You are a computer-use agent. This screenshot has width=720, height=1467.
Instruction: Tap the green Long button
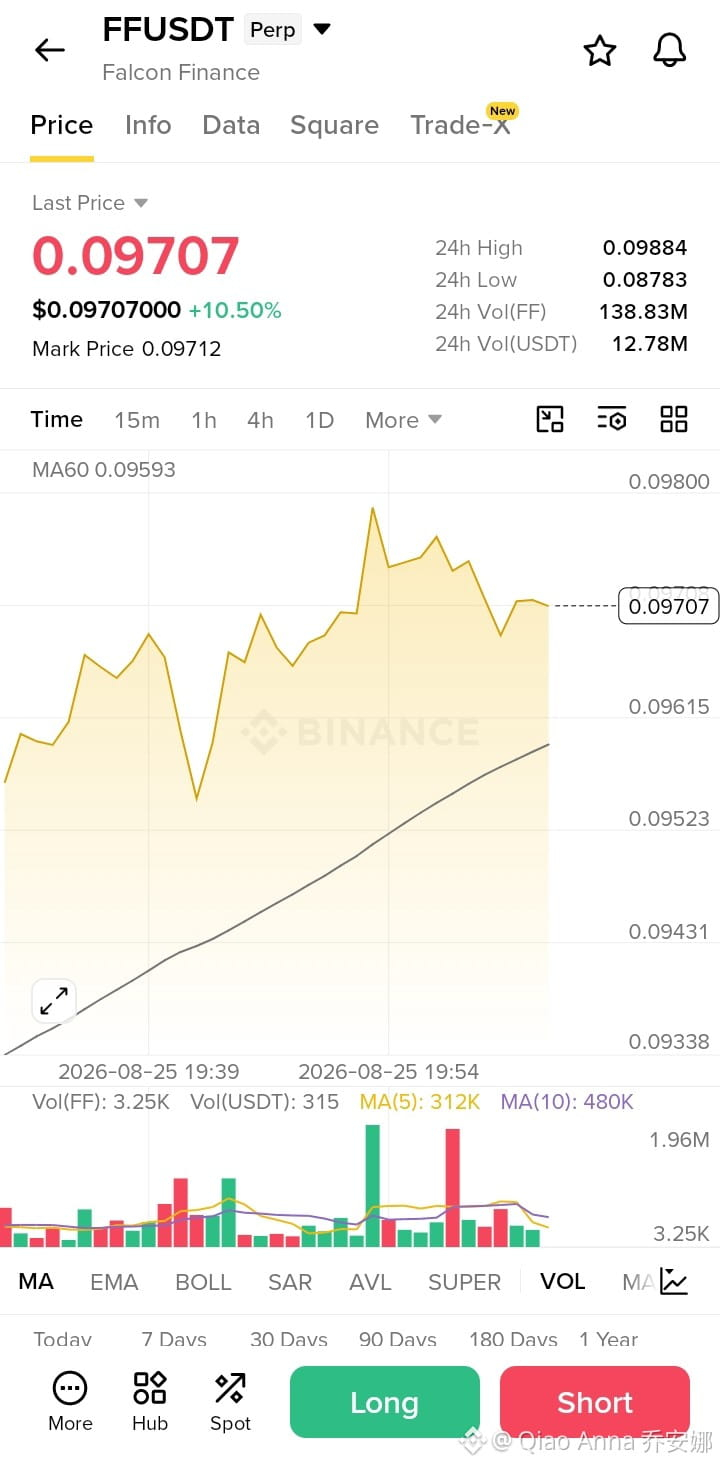385,1402
